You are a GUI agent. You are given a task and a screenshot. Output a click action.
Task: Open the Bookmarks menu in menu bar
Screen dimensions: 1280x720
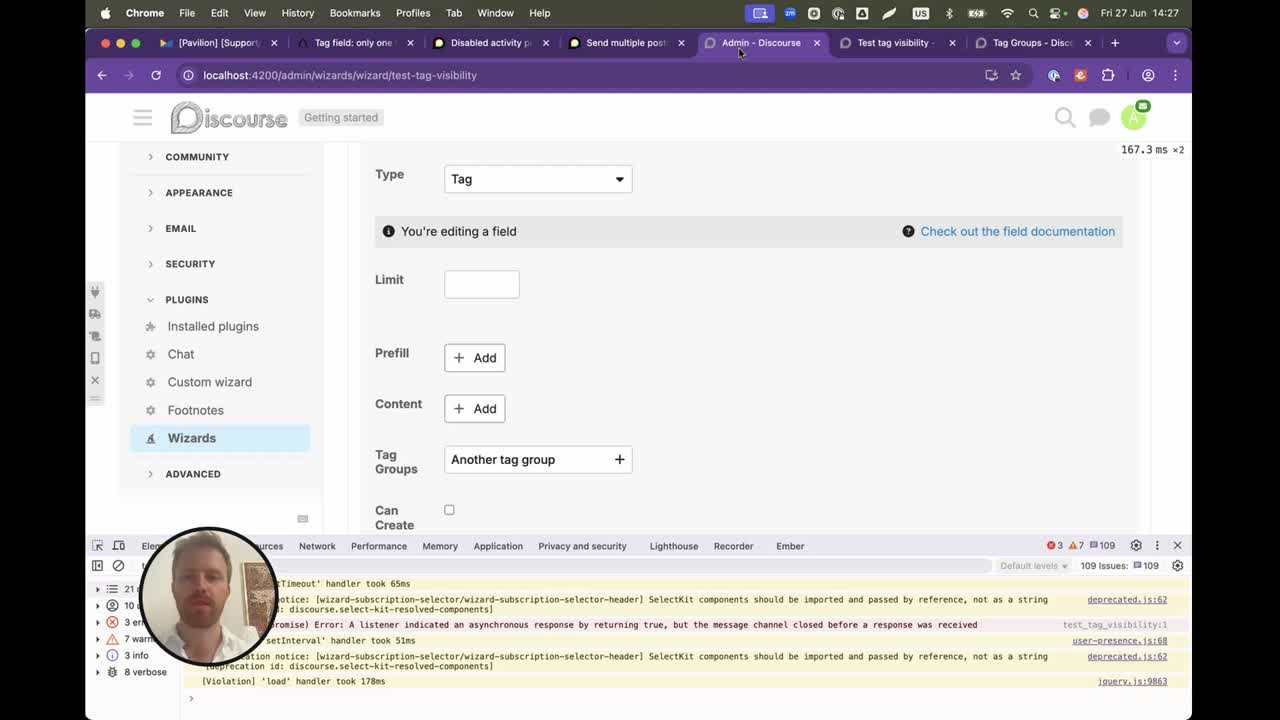tap(355, 13)
